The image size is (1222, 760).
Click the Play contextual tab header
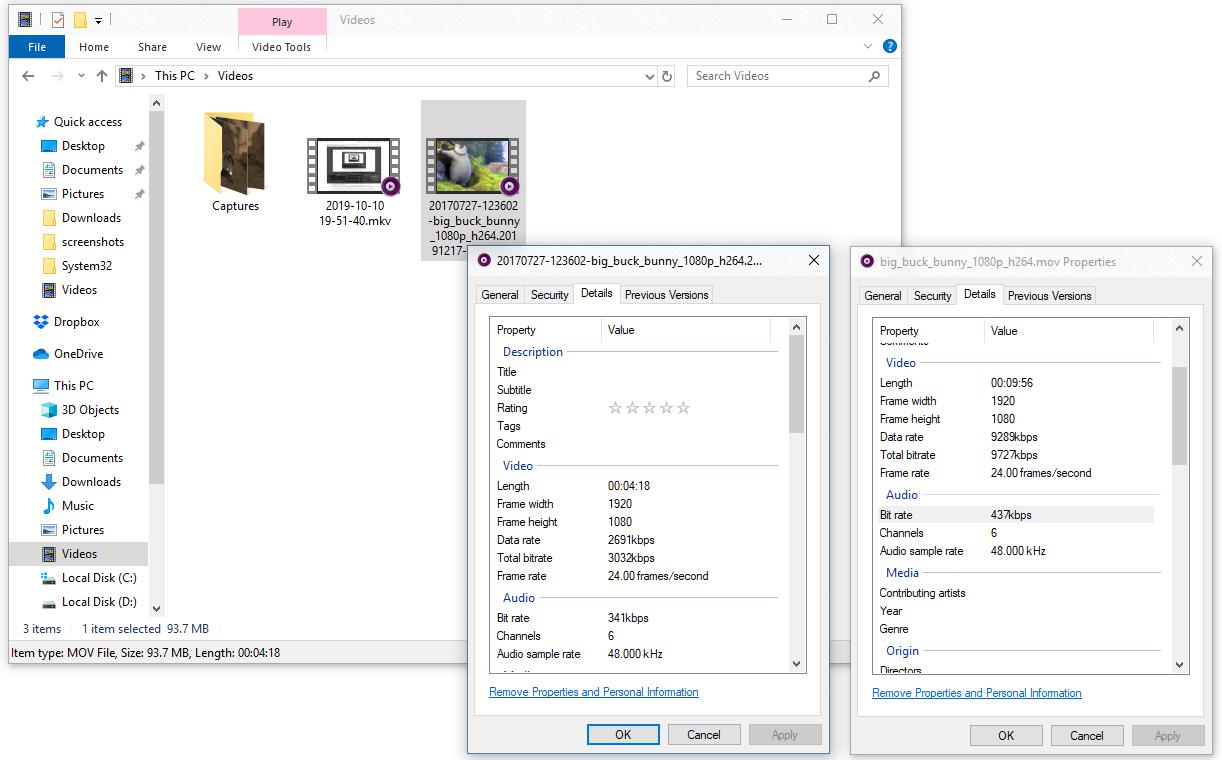click(282, 21)
